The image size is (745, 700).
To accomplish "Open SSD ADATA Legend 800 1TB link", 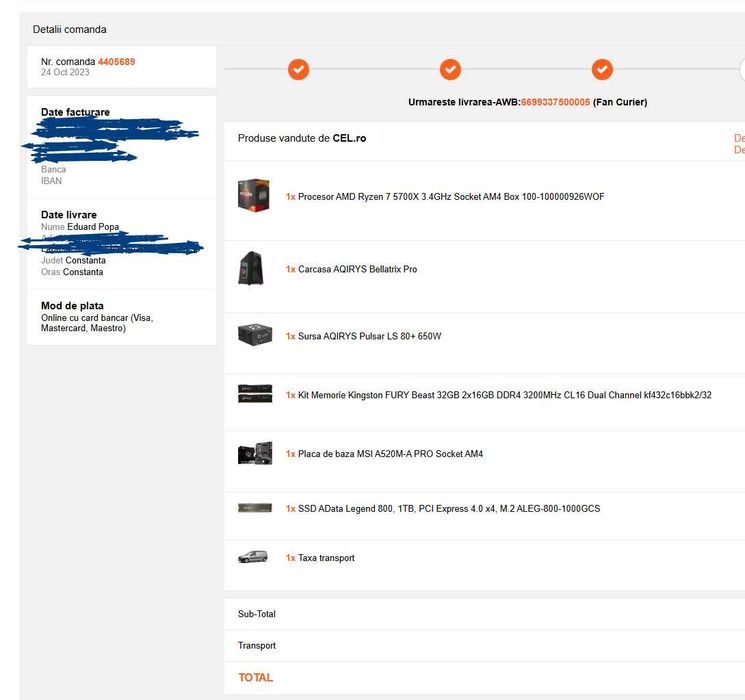I will [449, 508].
